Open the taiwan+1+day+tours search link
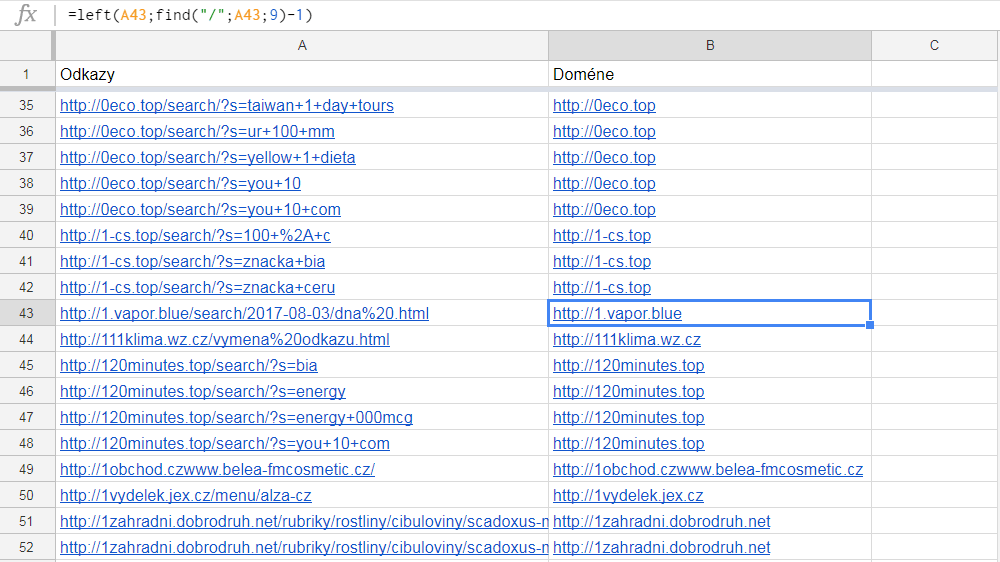The image size is (1000, 562). click(227, 105)
